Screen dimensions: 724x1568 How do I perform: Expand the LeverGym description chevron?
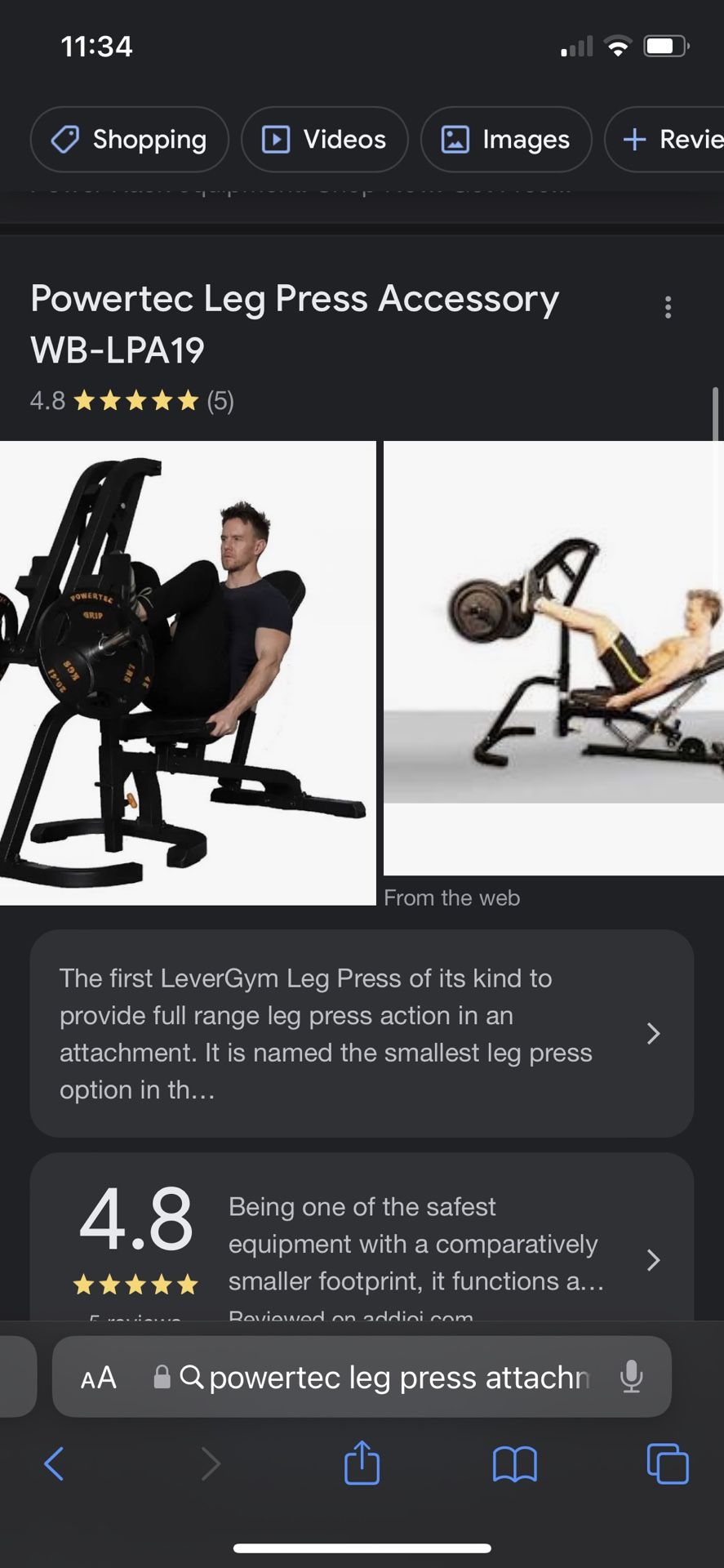point(653,1034)
